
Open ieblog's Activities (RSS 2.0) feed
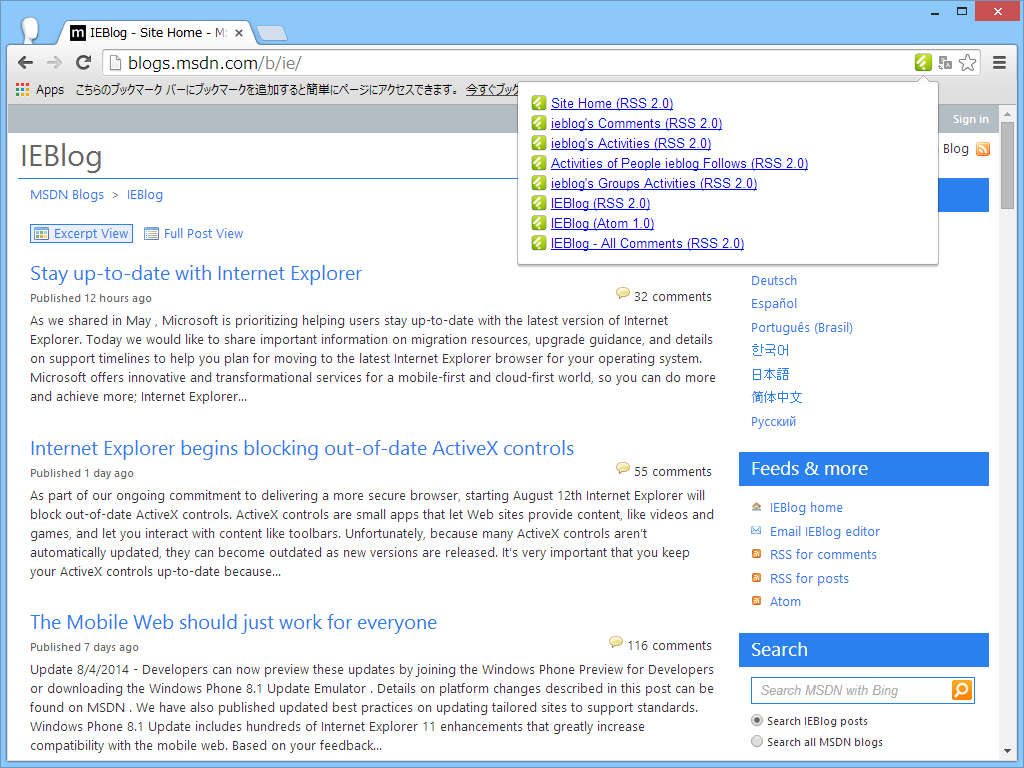click(631, 144)
